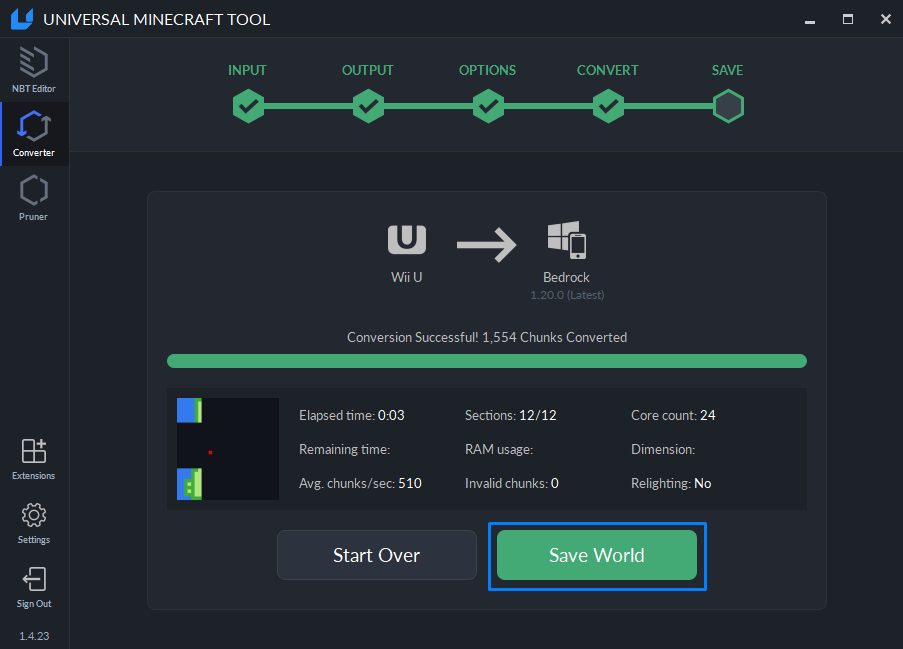Click the SAVE step hexagon

728,106
